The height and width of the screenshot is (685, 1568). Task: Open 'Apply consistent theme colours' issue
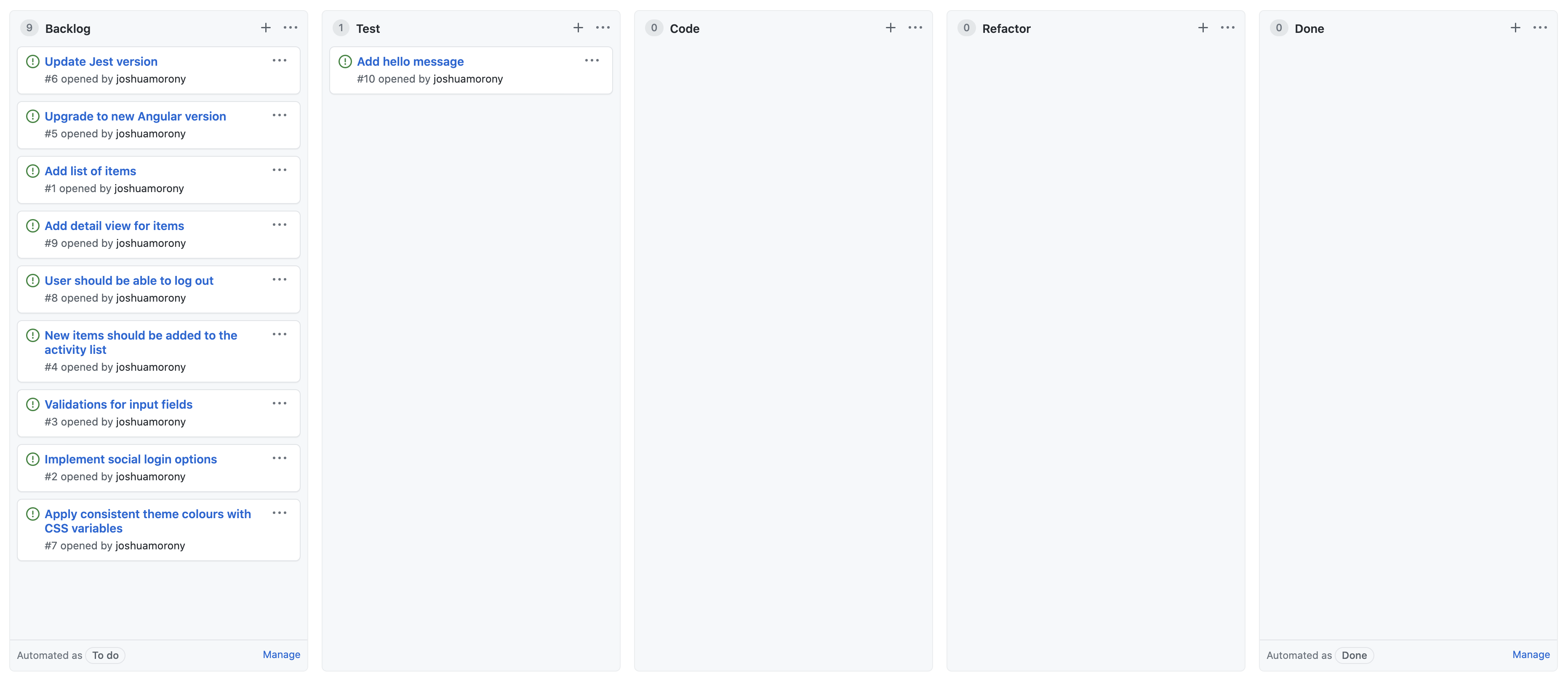click(x=147, y=521)
